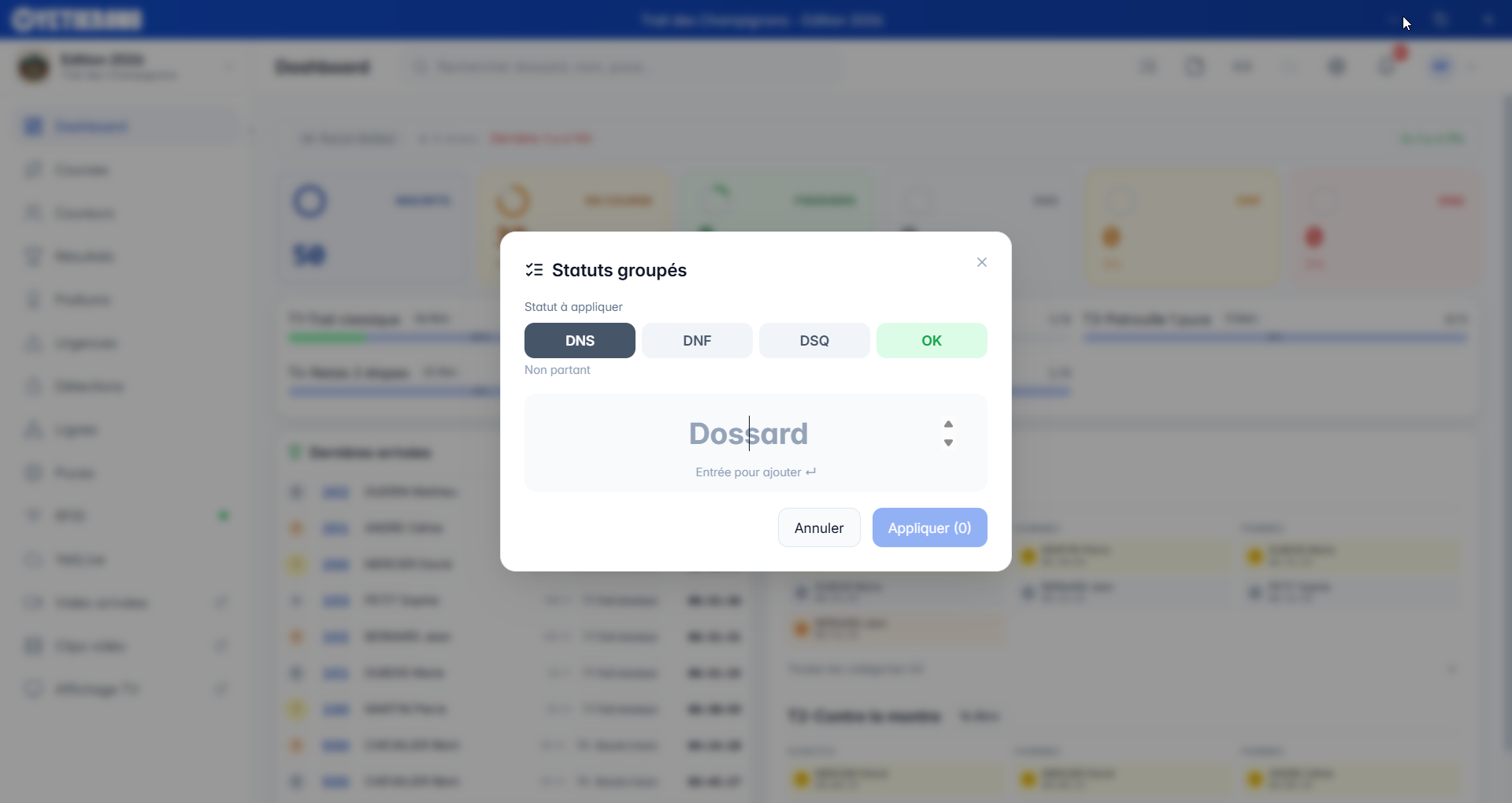The height and width of the screenshot is (803, 1512).
Task: Expand the edition selector at sidebar top
Action: (228, 67)
